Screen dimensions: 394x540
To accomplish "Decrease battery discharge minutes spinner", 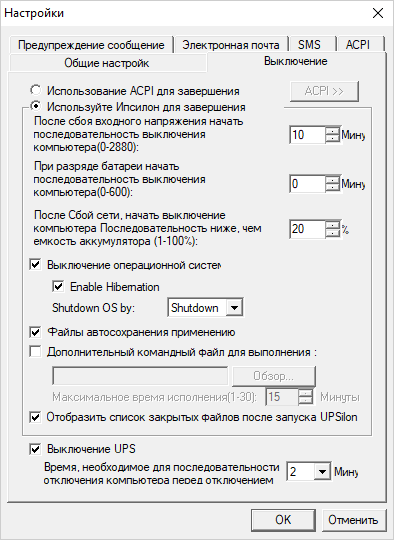I will 332,188.
